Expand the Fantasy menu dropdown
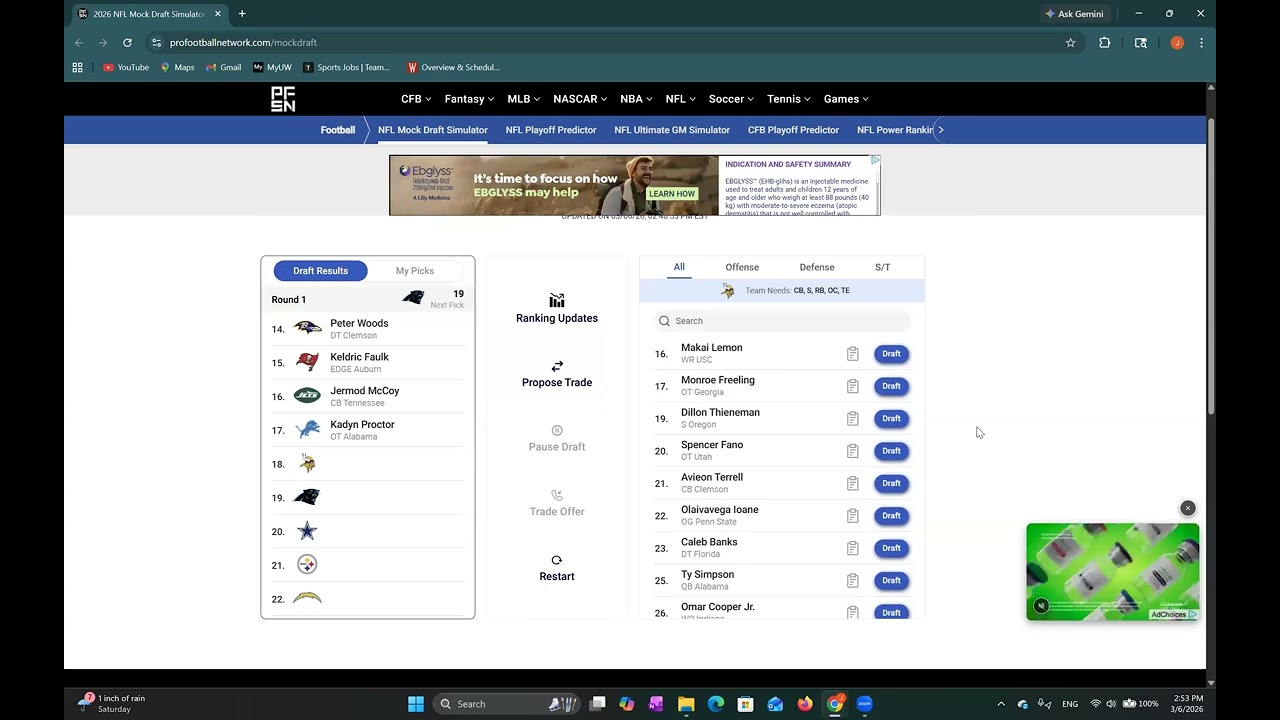1280x720 pixels. coord(469,99)
